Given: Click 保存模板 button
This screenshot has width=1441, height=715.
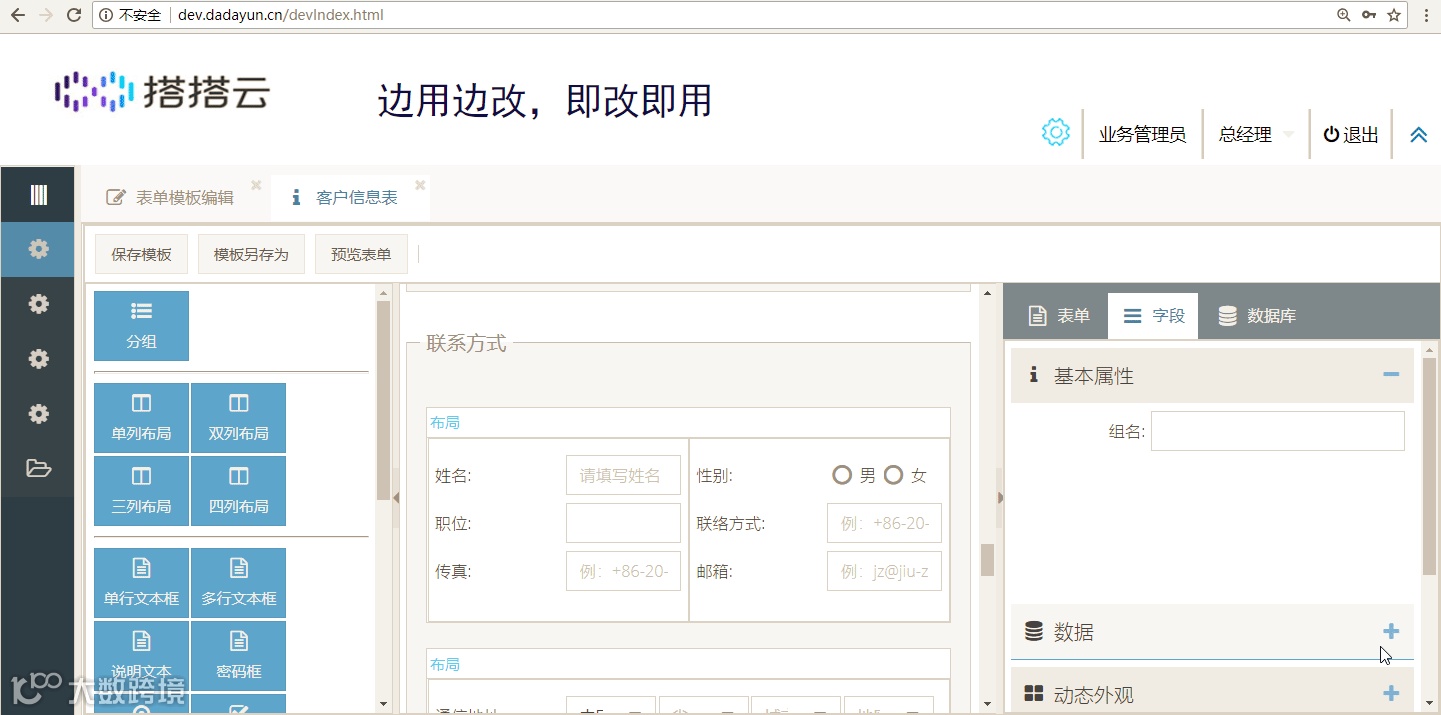Looking at the screenshot, I should 141,254.
